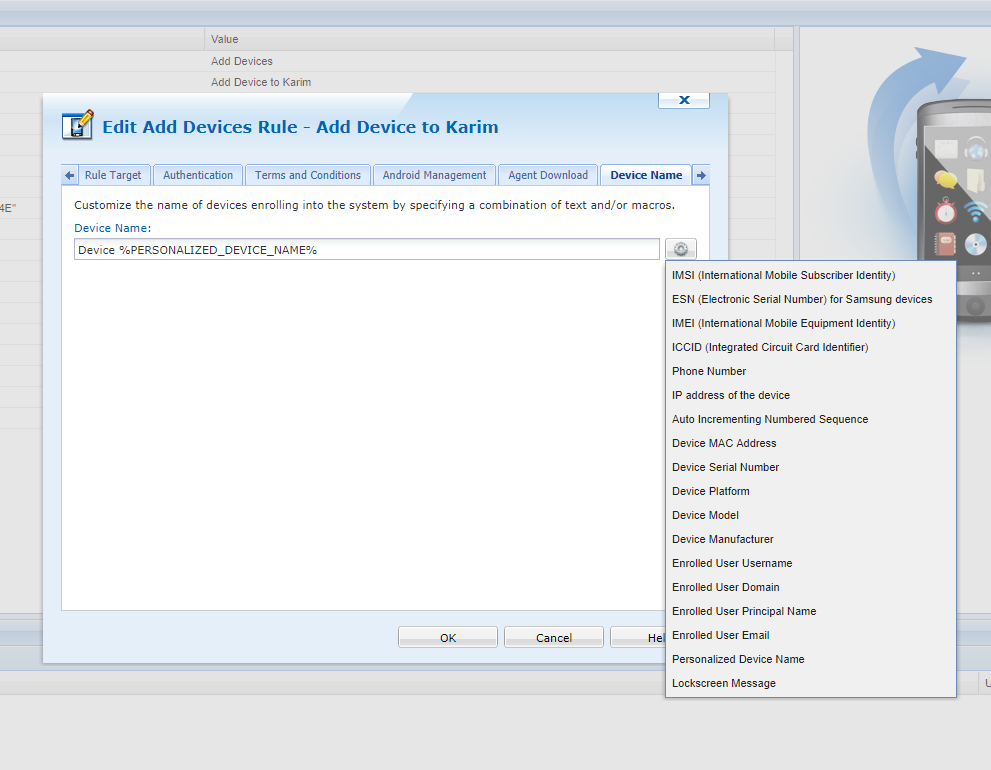The width and height of the screenshot is (991, 770).
Task: Choose Device Serial Number macro
Action: 725,467
